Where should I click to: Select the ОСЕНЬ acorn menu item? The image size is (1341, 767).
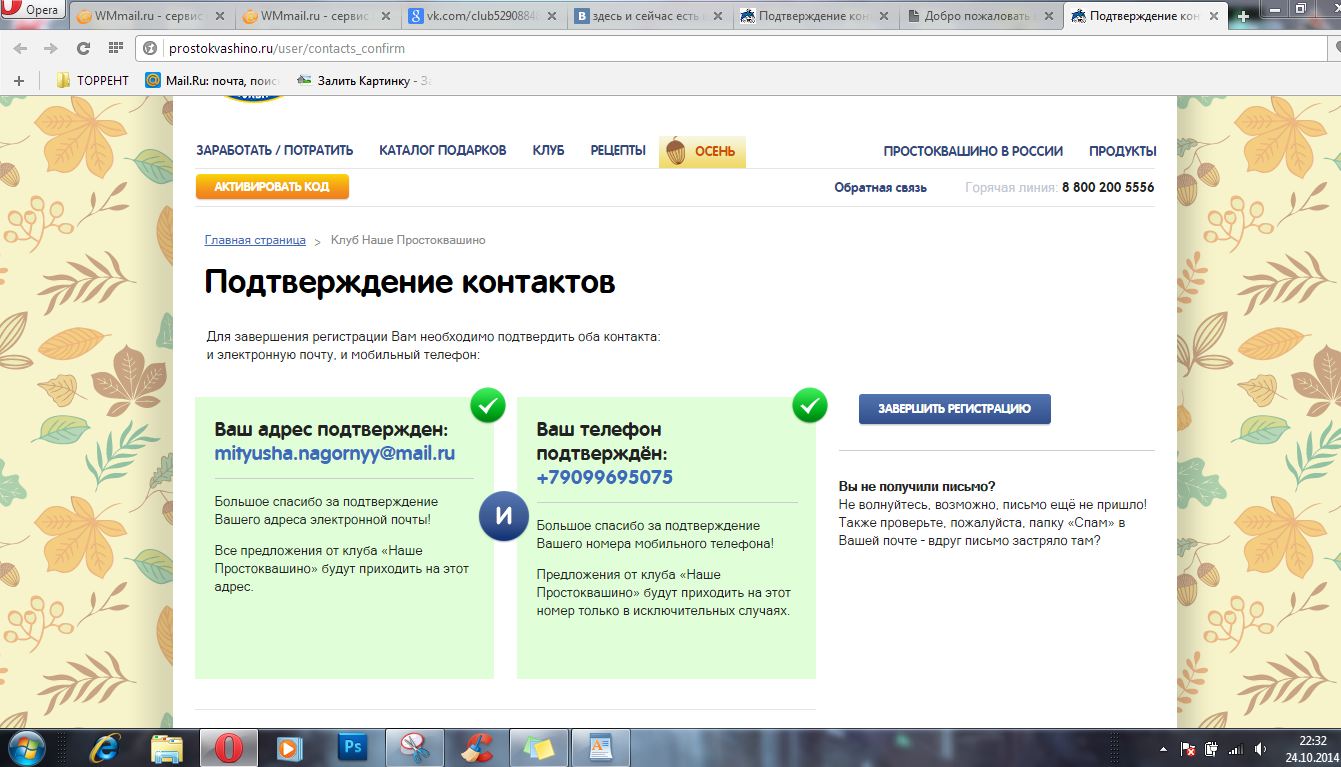point(702,152)
